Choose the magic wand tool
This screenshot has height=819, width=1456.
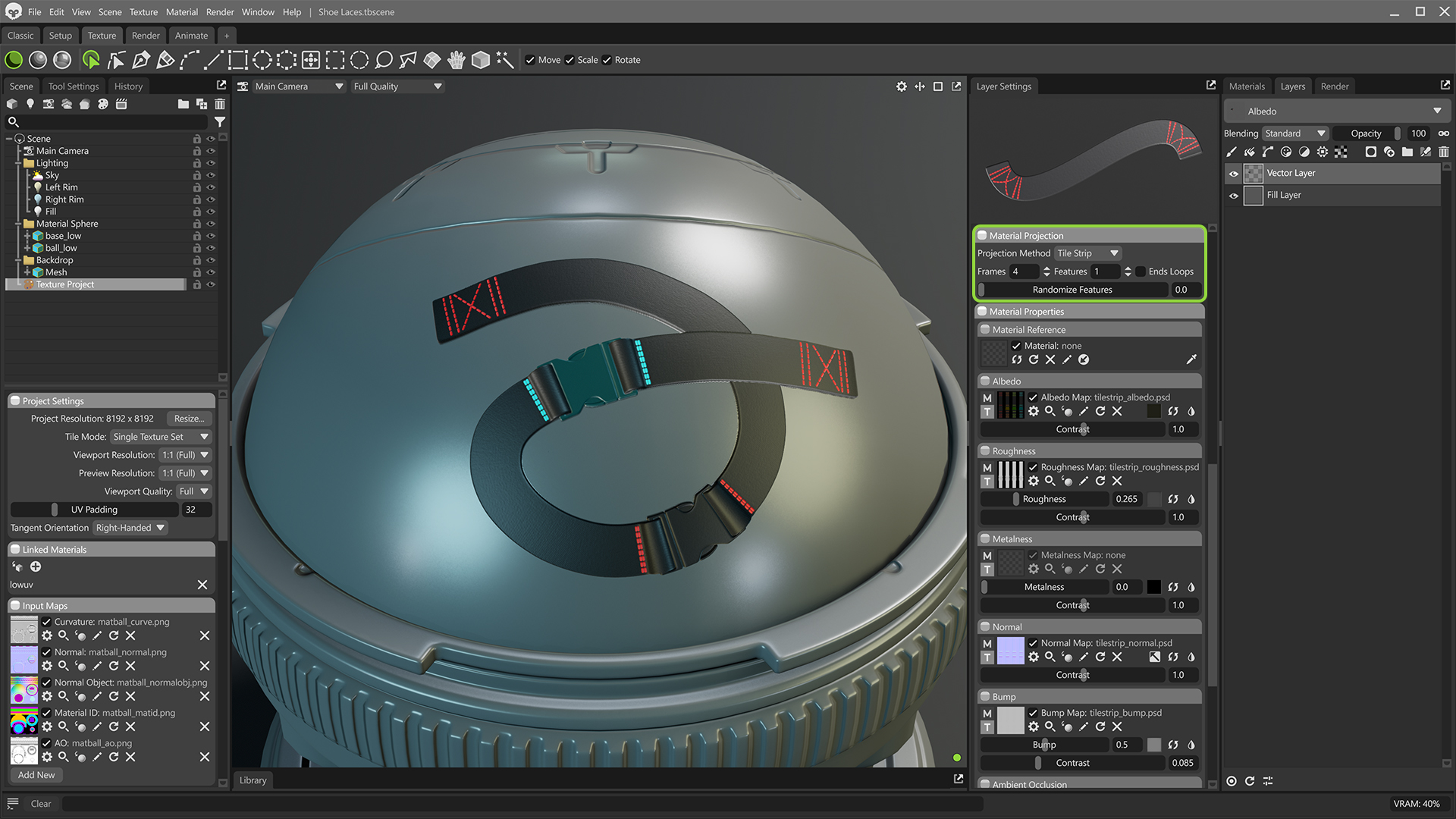(505, 60)
